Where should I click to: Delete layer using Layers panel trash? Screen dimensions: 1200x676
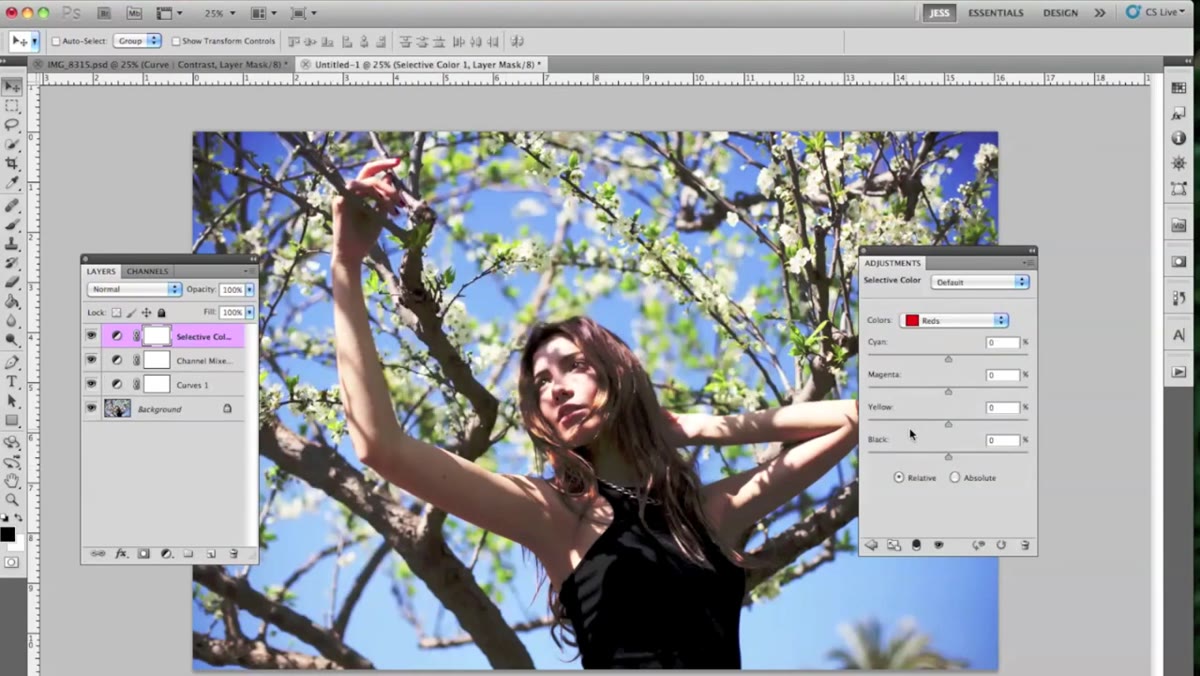(233, 553)
